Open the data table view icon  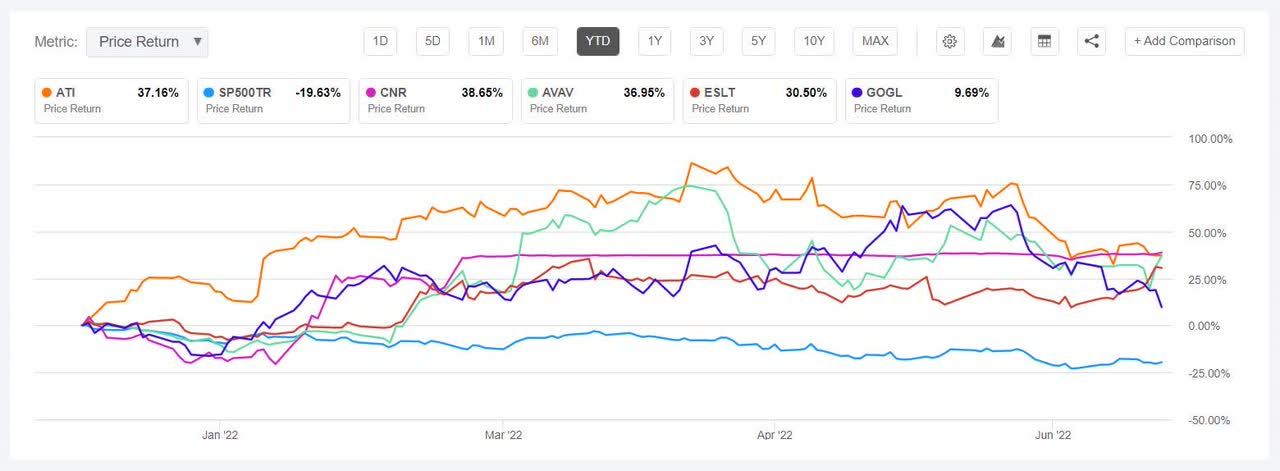point(1044,41)
